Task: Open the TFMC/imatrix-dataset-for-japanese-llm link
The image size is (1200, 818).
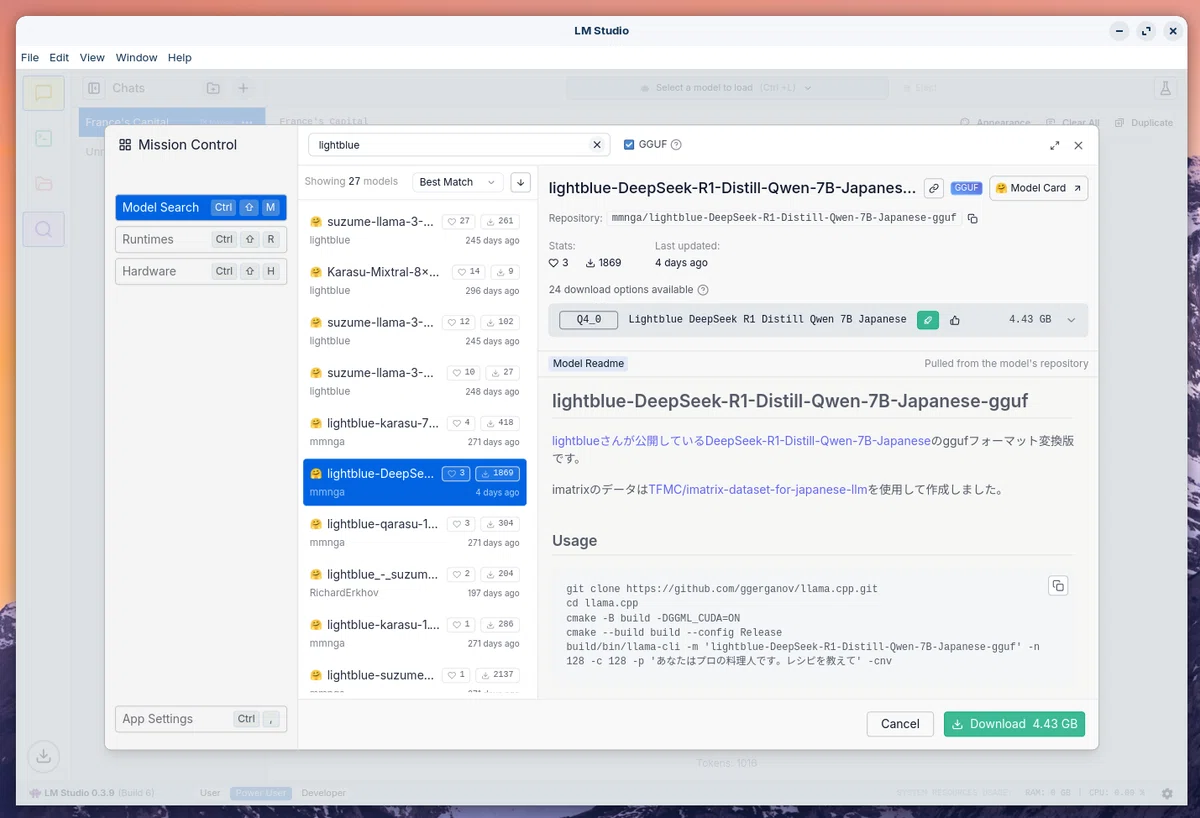Action: tap(757, 490)
